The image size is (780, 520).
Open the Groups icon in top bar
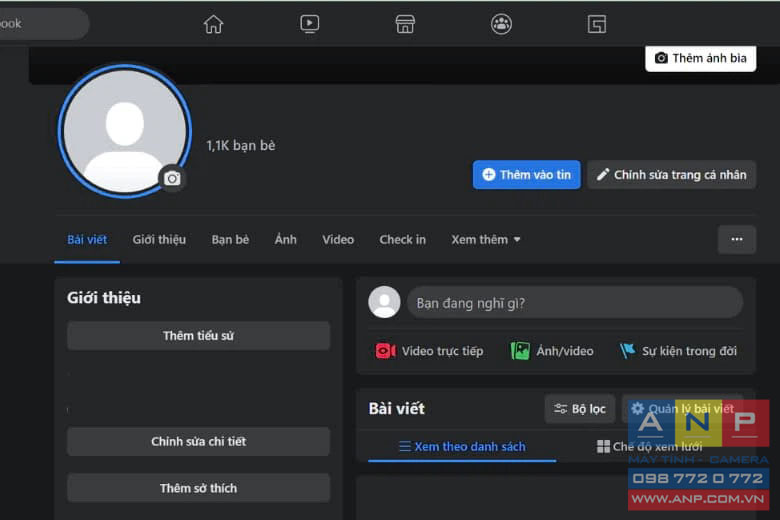[501, 24]
